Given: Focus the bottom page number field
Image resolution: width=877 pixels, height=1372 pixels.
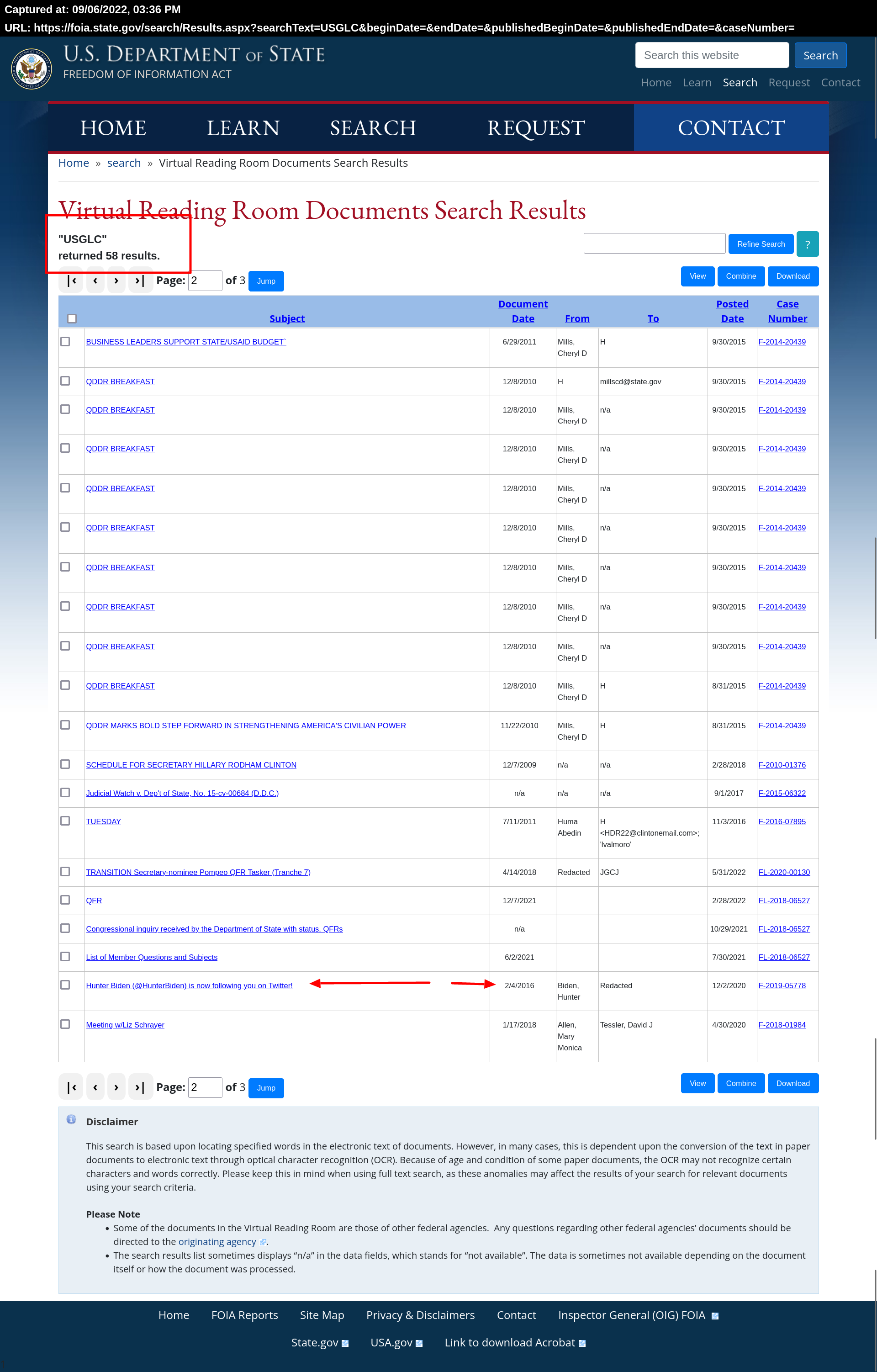Looking at the screenshot, I should [x=205, y=1087].
